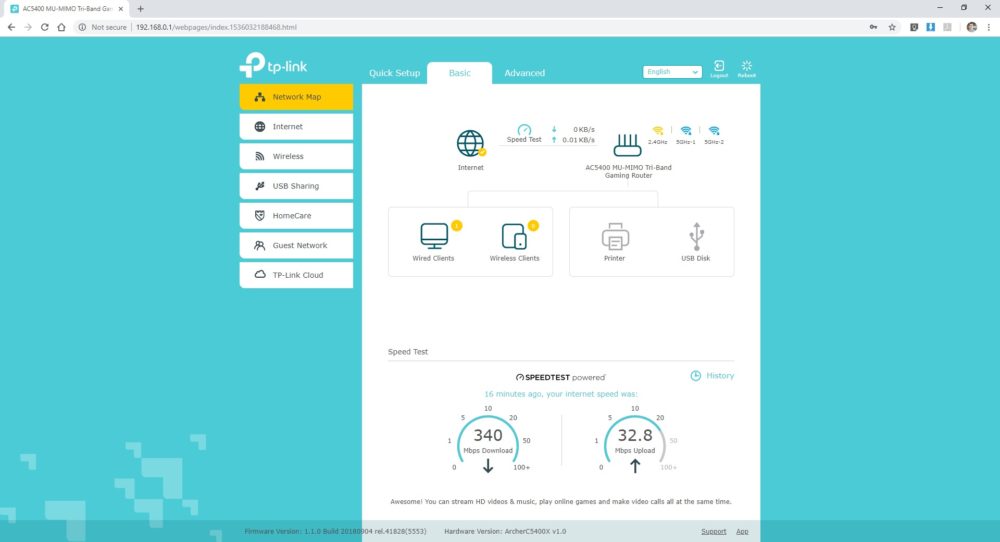
Task: Switch to the Quick Setup tab
Action: (394, 73)
